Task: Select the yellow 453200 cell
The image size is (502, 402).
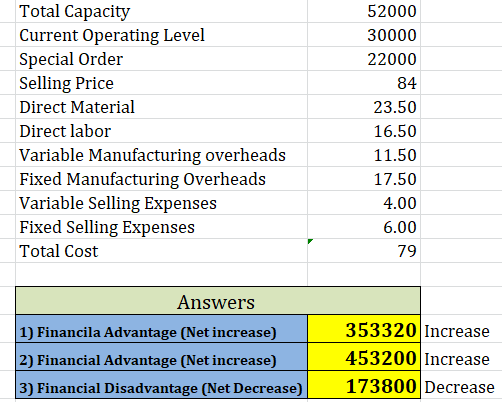Action: (x=364, y=357)
